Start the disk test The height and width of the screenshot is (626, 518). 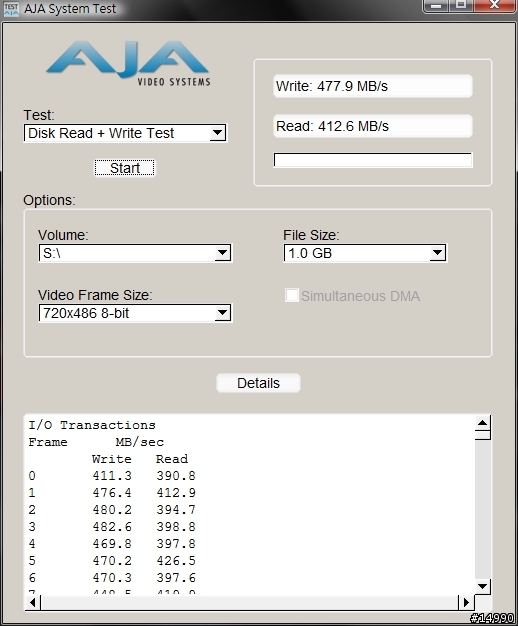(125, 168)
